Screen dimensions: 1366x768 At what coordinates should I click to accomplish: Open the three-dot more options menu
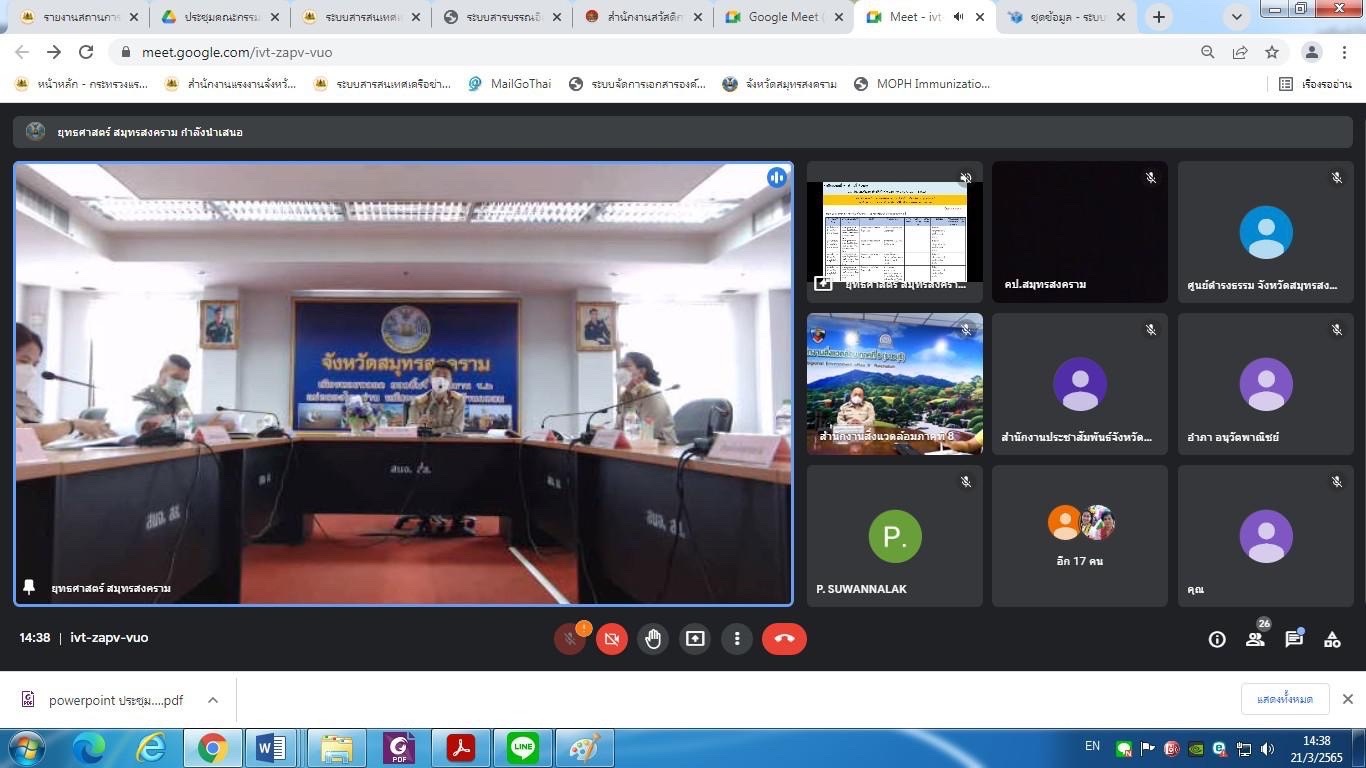pyautogui.click(x=737, y=639)
